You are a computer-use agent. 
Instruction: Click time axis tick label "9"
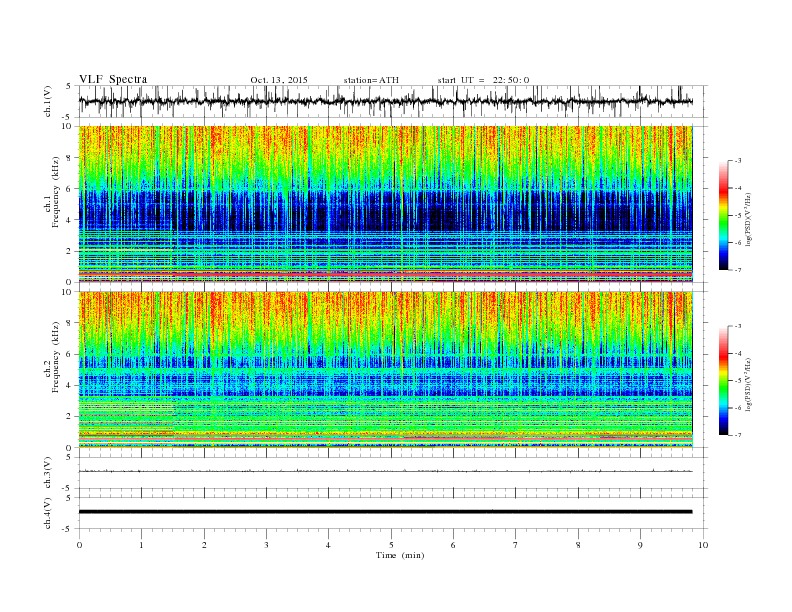coord(640,545)
